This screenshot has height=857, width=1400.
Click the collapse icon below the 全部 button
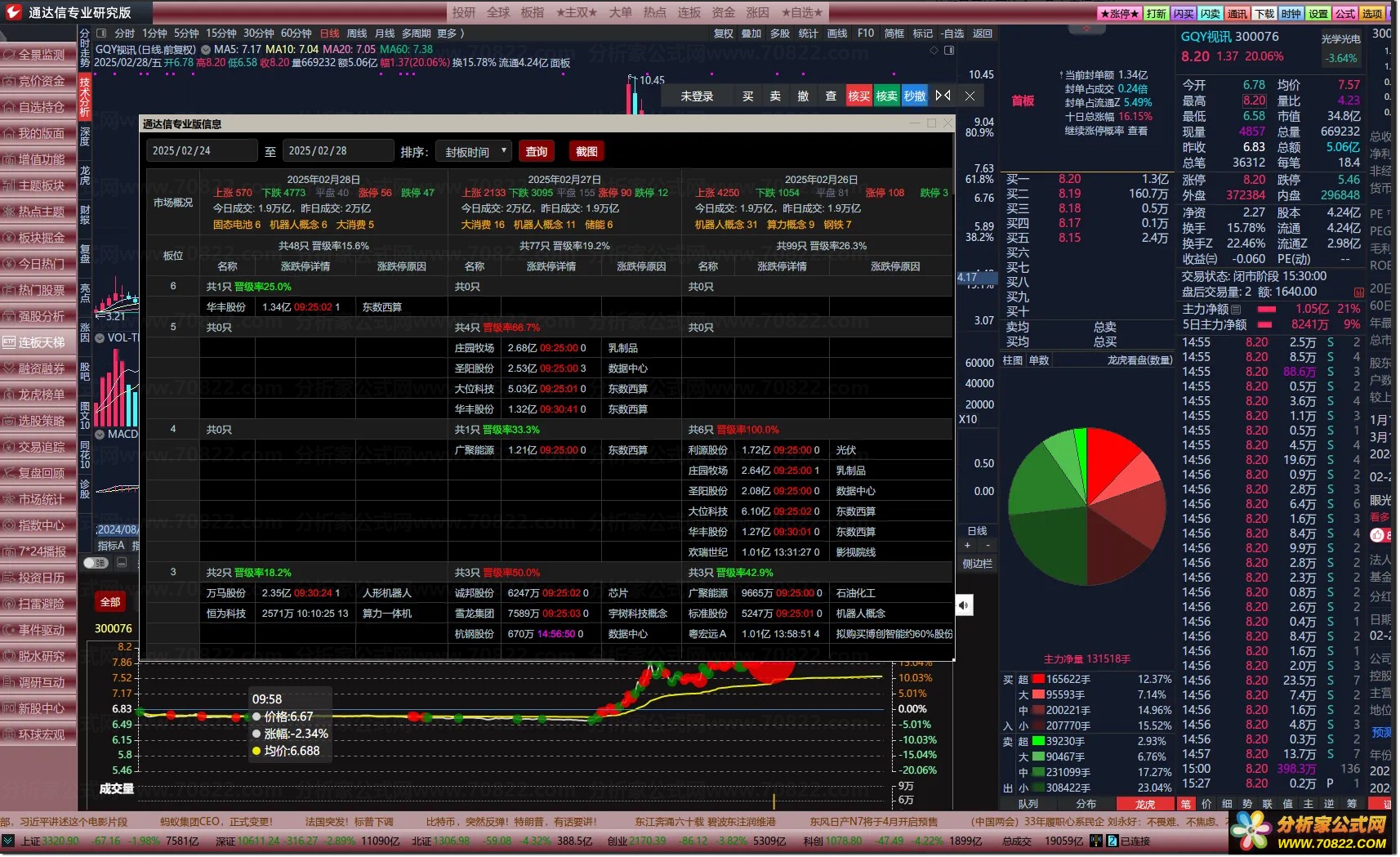(122, 562)
